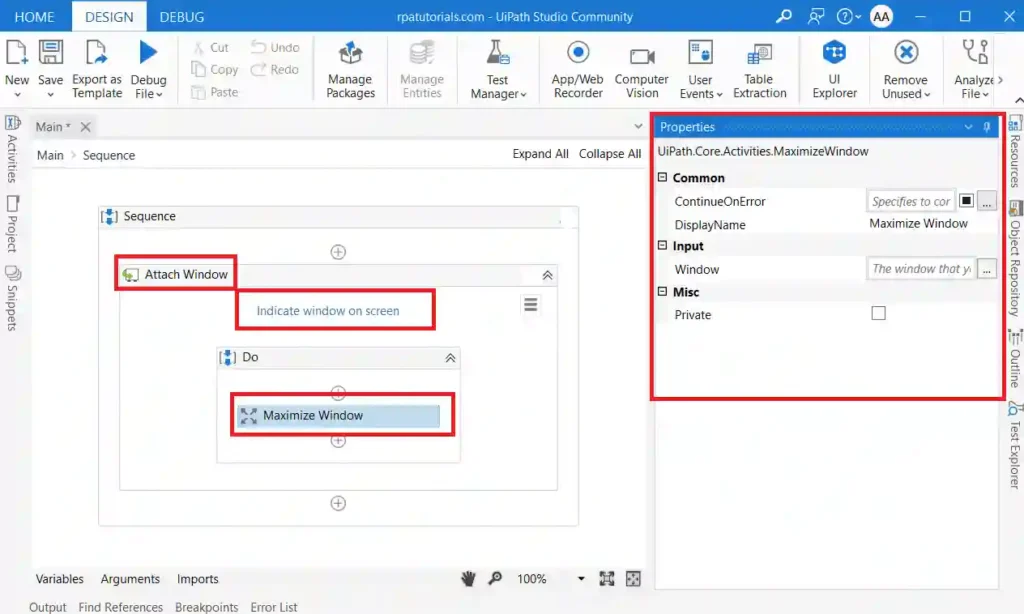
Task: Click Export as Template icon
Action: tap(97, 53)
